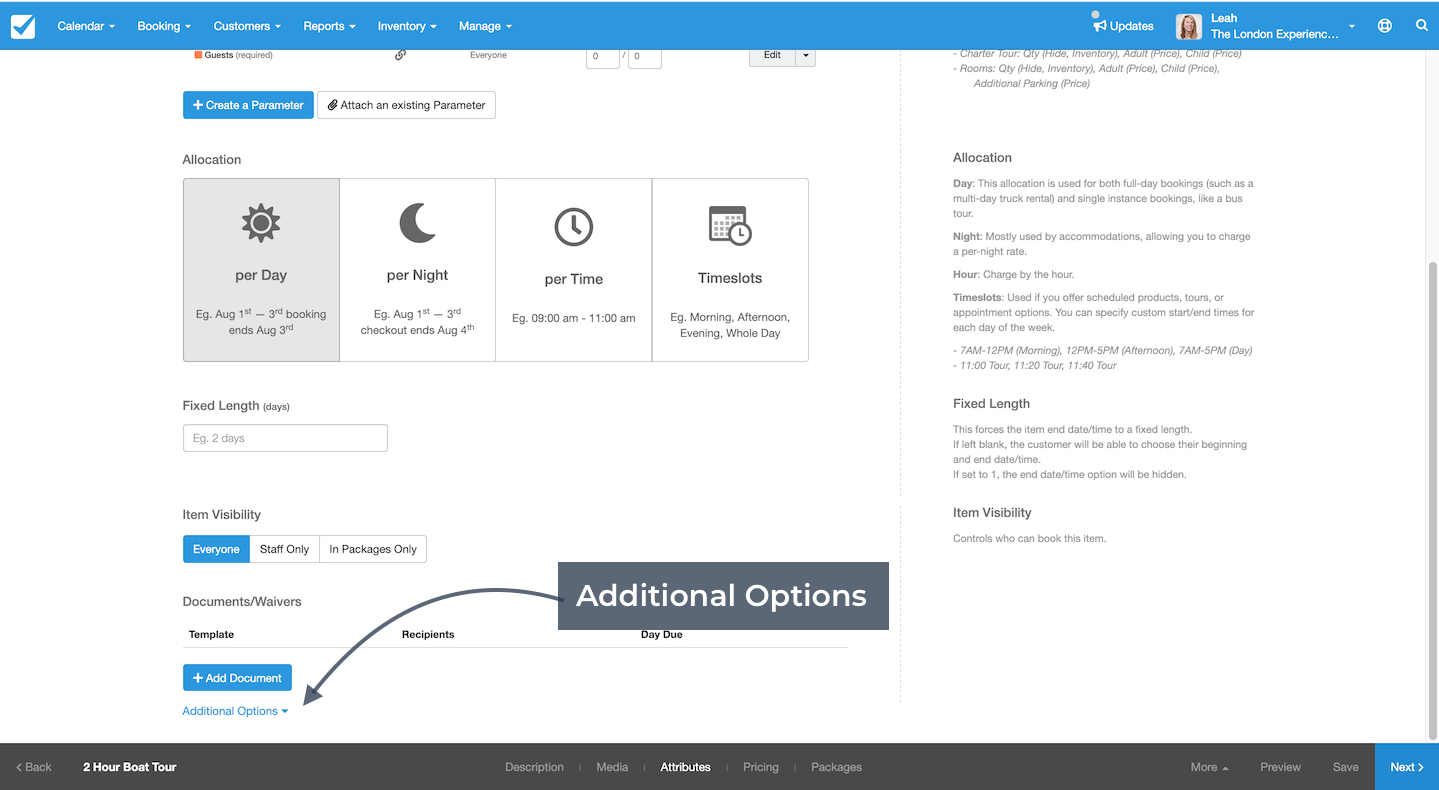Set item visibility to Everyone
This screenshot has width=1439, height=790.
tap(216, 549)
